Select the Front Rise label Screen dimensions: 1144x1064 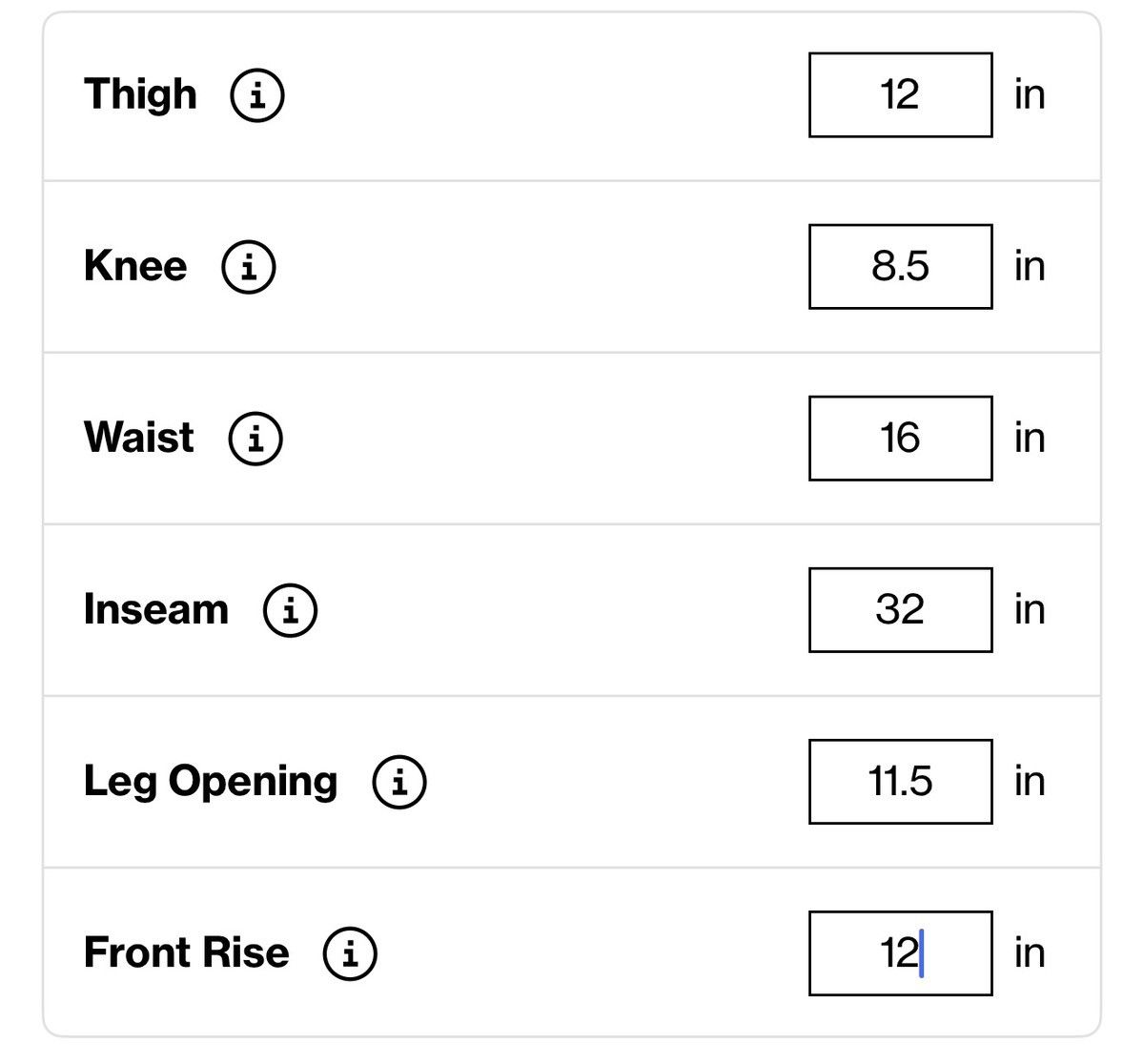point(187,952)
